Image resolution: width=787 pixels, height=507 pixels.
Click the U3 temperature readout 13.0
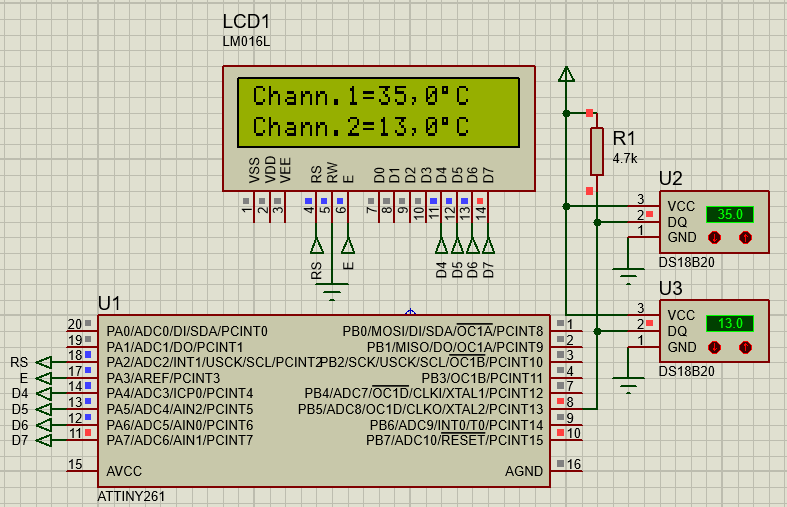point(730,323)
